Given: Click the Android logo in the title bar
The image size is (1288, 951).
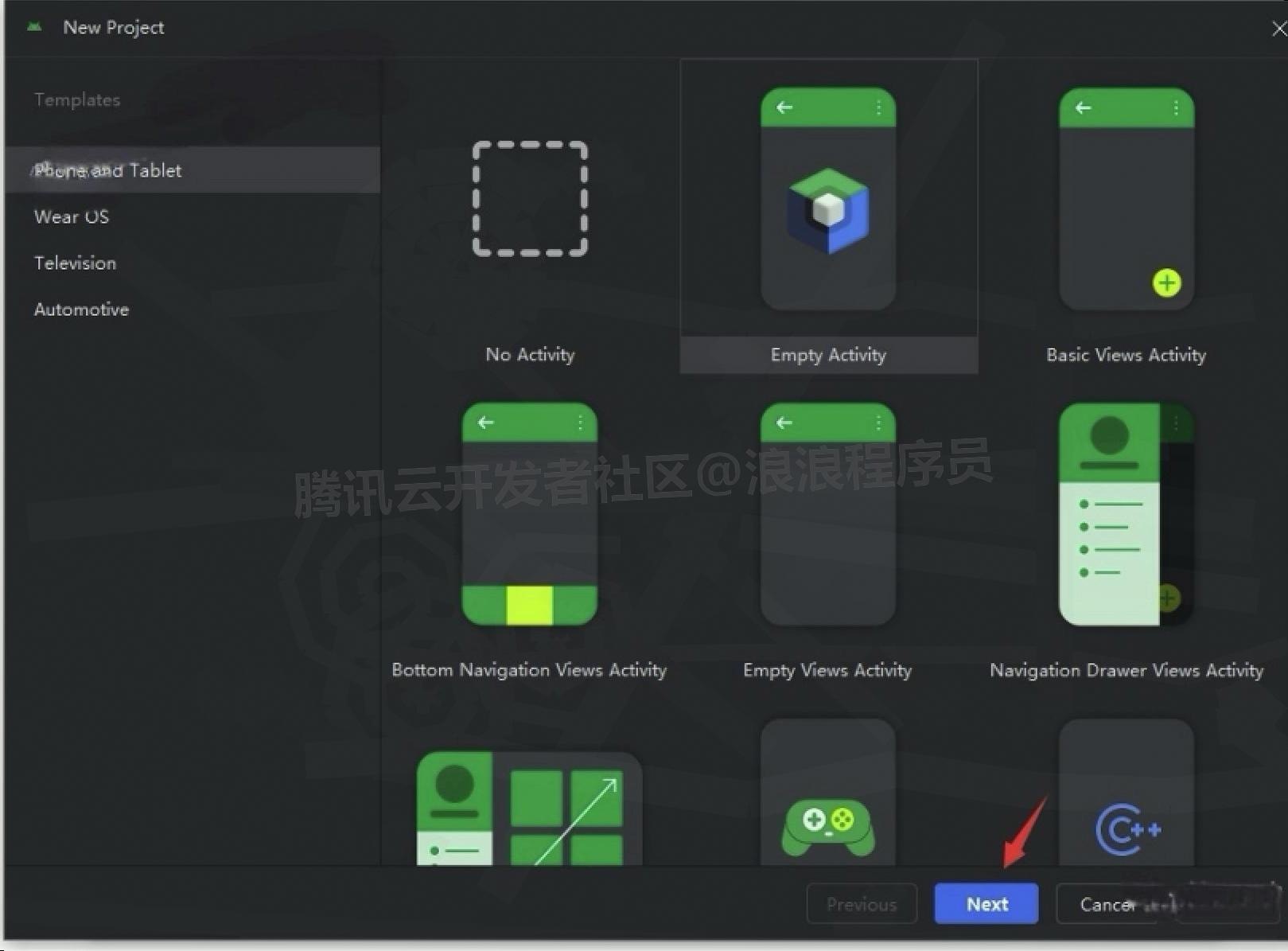Looking at the screenshot, I should (x=33, y=26).
